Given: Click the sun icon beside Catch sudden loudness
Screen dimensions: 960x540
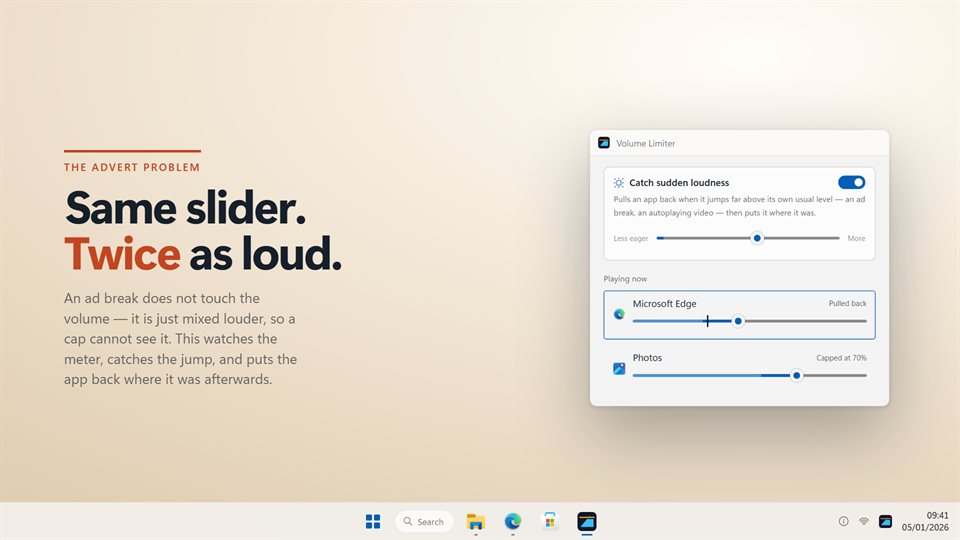Looking at the screenshot, I should 618,182.
